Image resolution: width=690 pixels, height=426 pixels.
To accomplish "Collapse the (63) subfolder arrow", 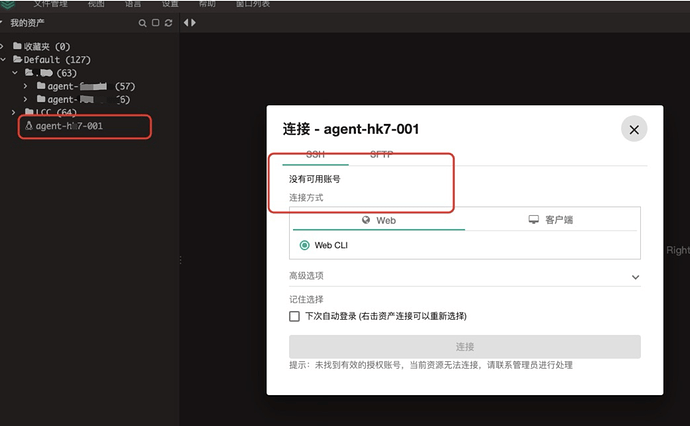I will coord(15,73).
